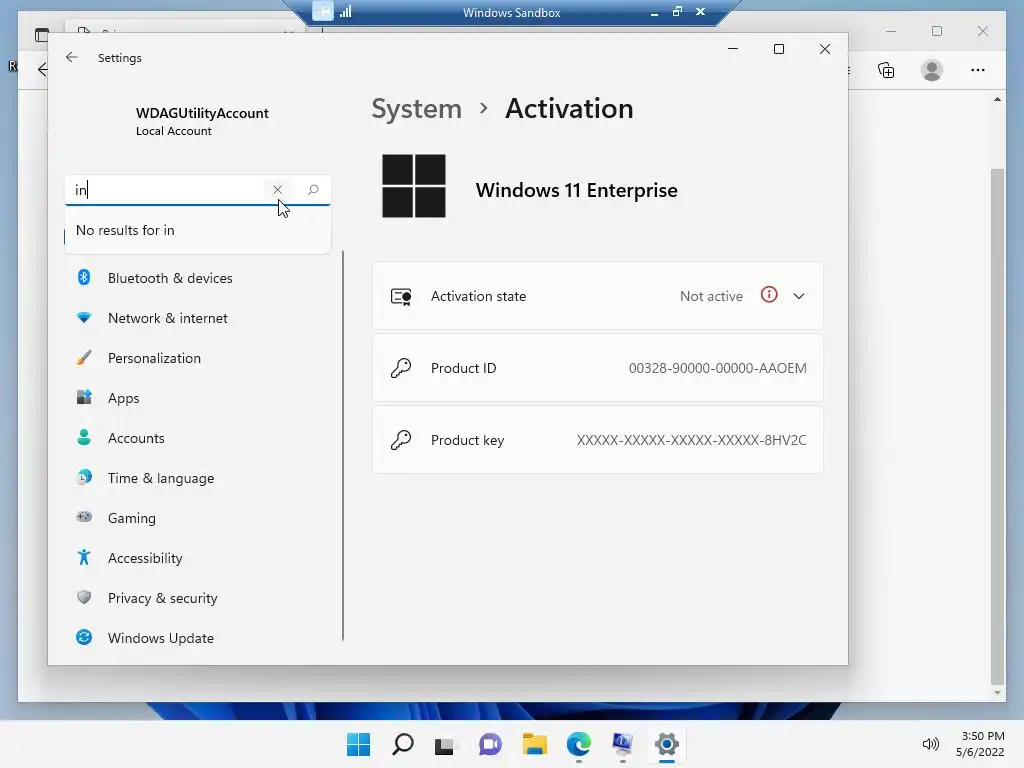Click the Activation state certificate icon

pyautogui.click(x=401, y=297)
